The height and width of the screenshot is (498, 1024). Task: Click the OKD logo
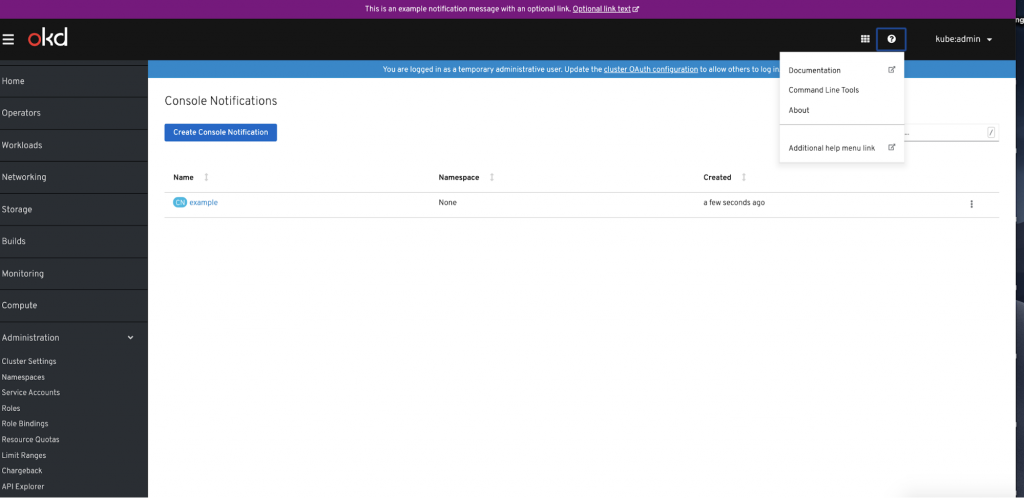[47, 39]
